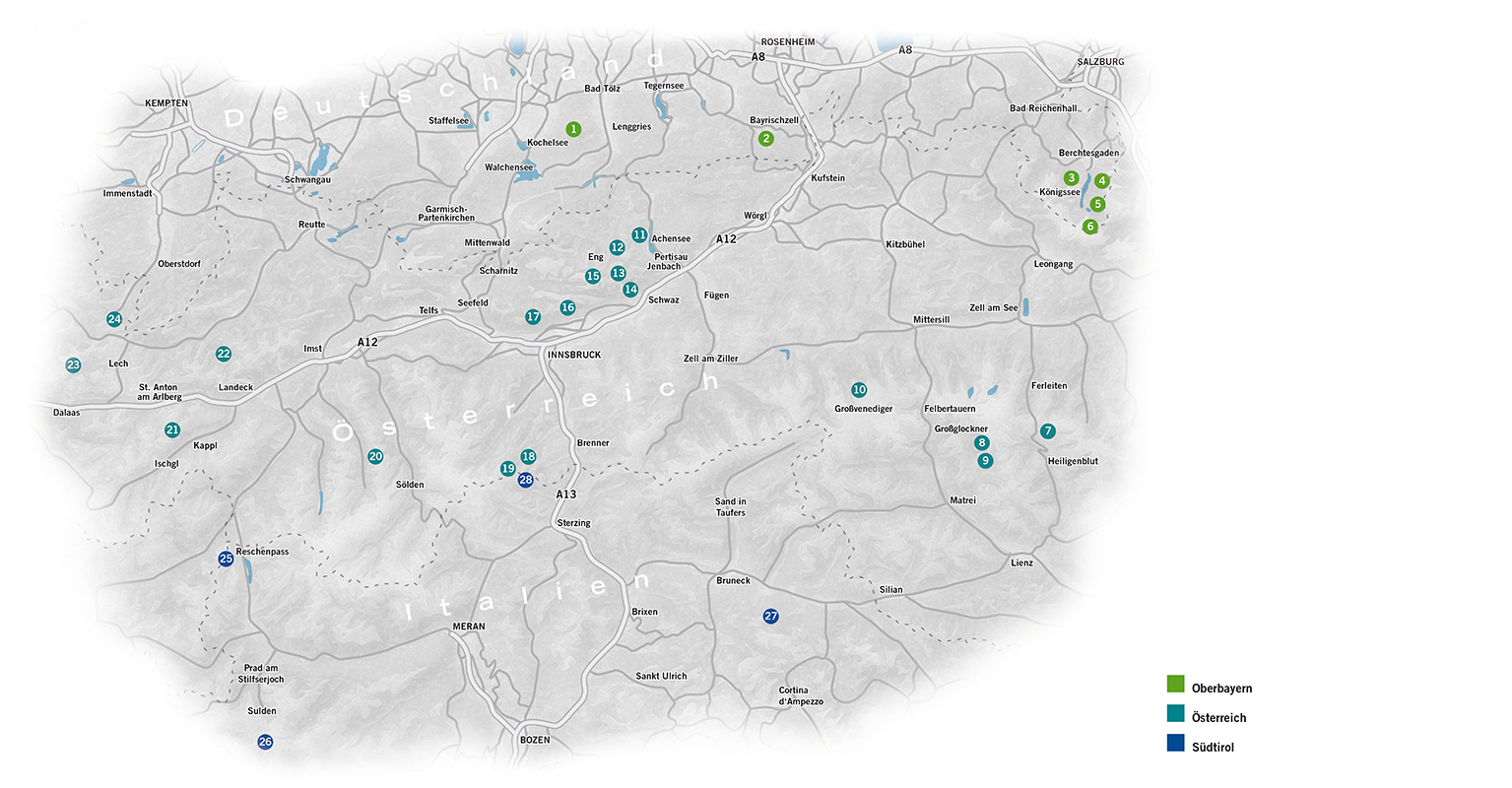This screenshot has height=788, width=1512.
Task: Select the MERAN city label
Action: click(x=469, y=626)
